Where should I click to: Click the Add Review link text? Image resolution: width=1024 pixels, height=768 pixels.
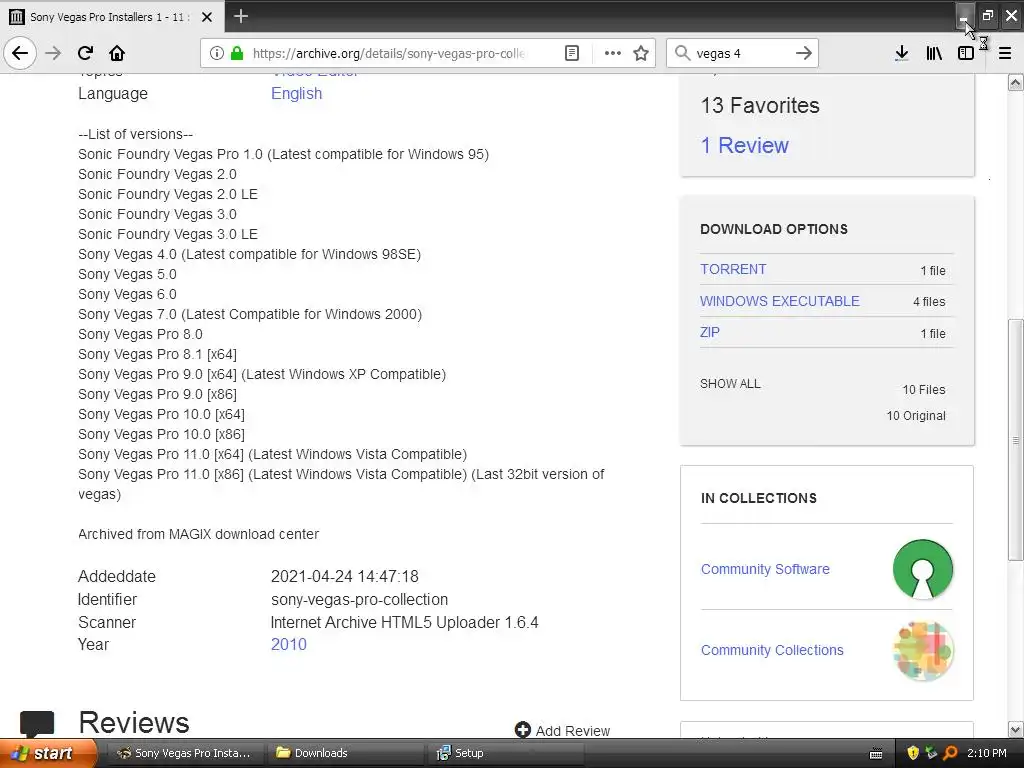pyautogui.click(x=573, y=731)
